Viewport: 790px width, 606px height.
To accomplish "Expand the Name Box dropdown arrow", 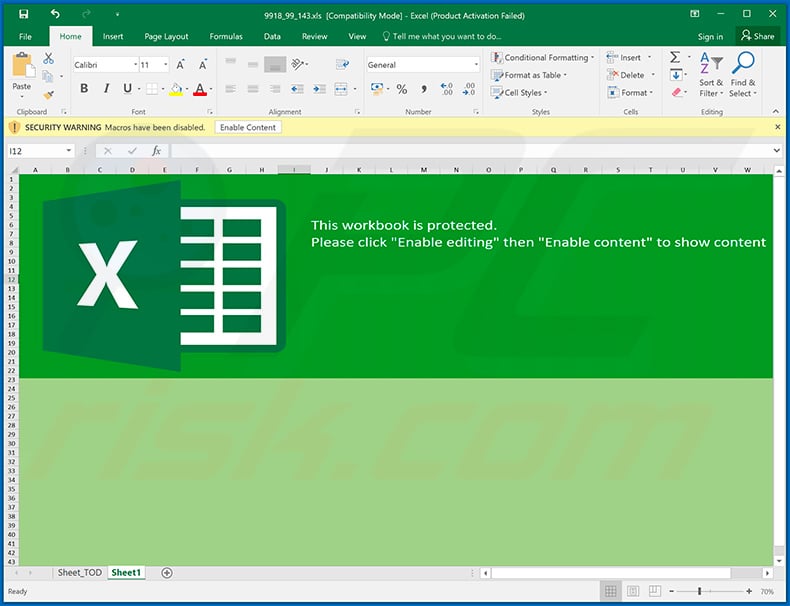I will pyautogui.click(x=69, y=151).
